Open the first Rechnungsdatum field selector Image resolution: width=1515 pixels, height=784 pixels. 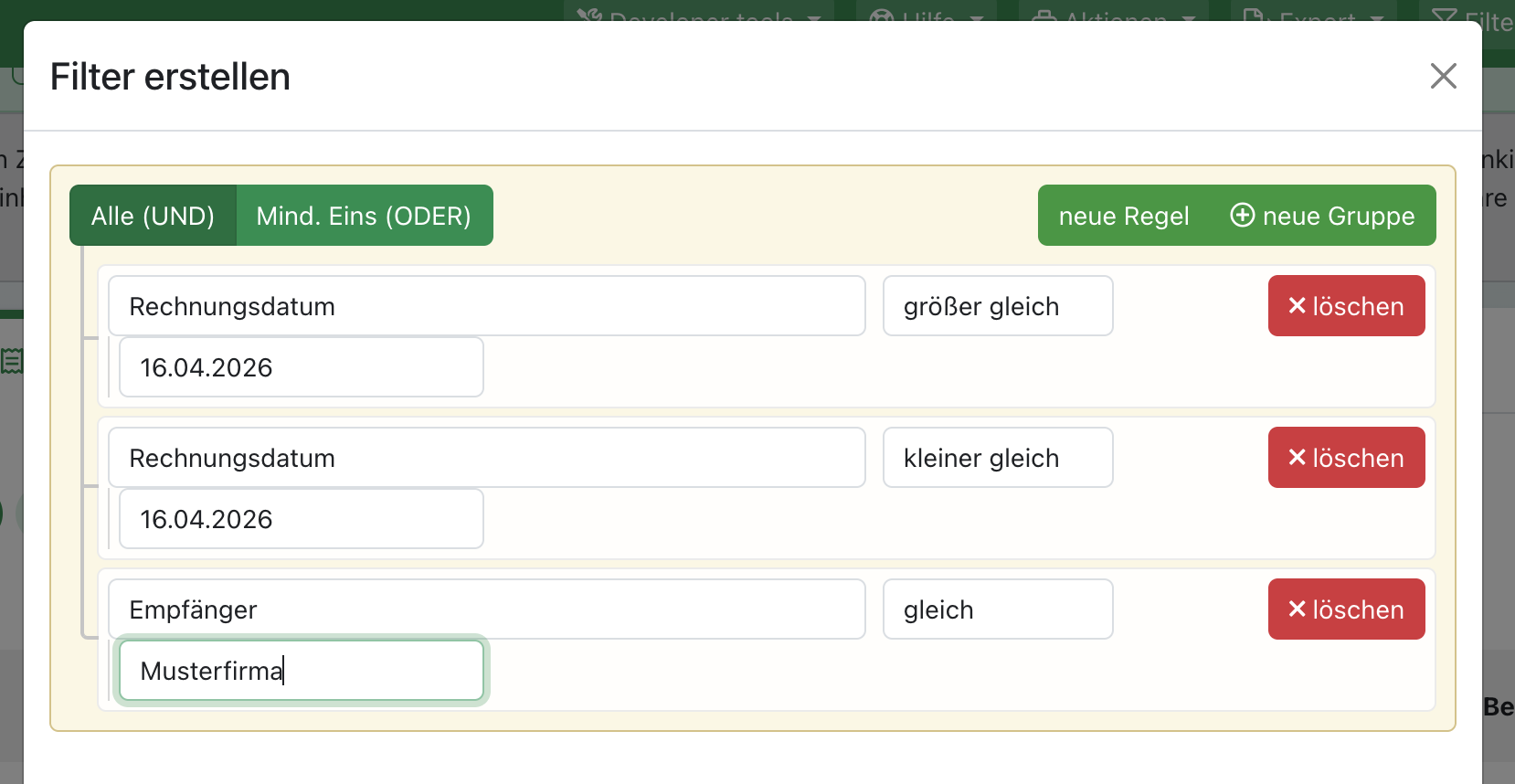click(x=486, y=306)
